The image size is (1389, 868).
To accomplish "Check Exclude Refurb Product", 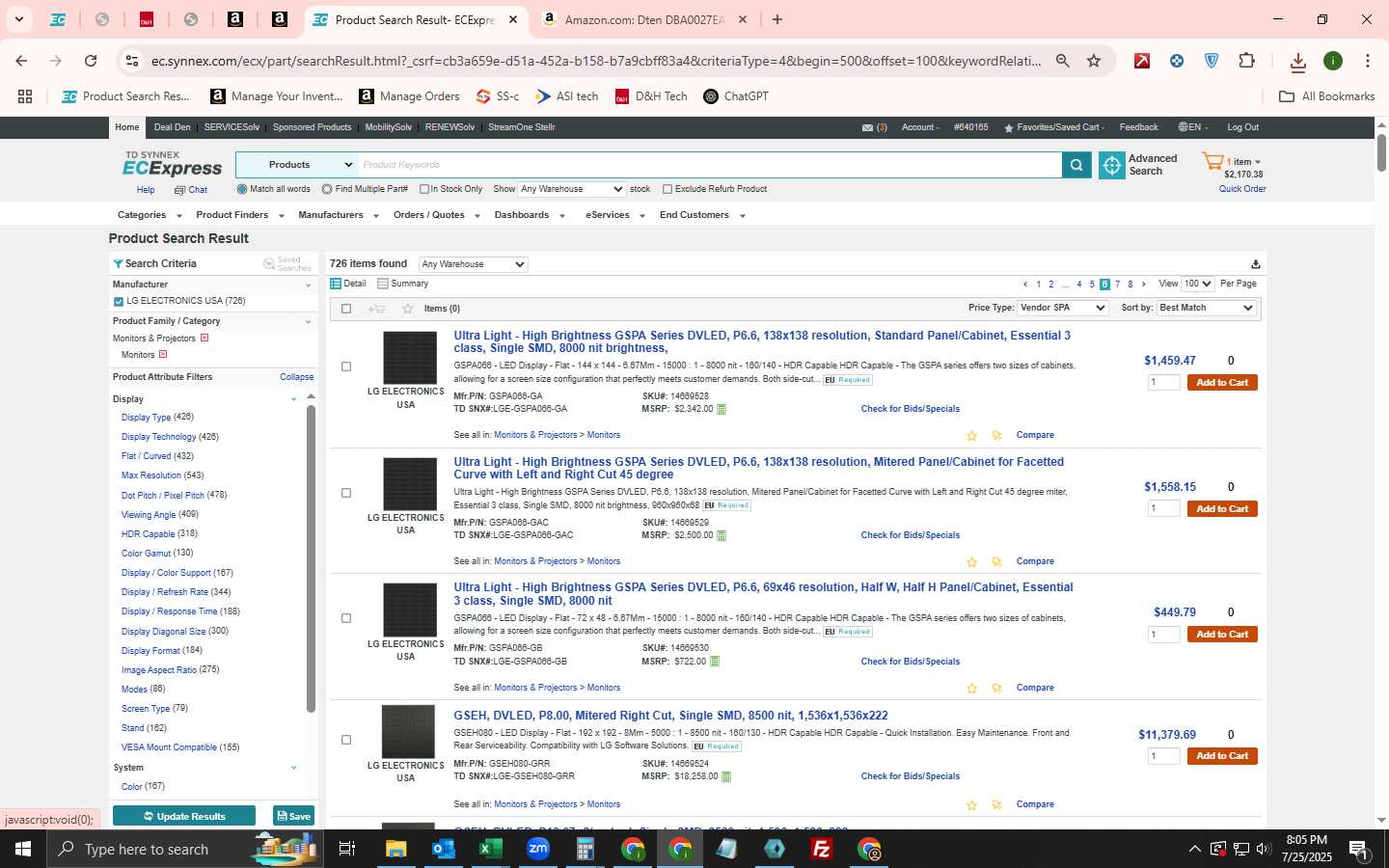I will click(x=667, y=189).
